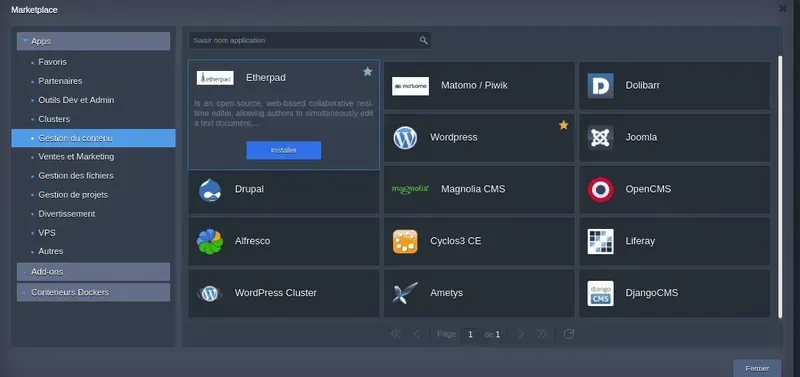
Task: Select the WordPress Cluster name
Action: [x=276, y=293]
